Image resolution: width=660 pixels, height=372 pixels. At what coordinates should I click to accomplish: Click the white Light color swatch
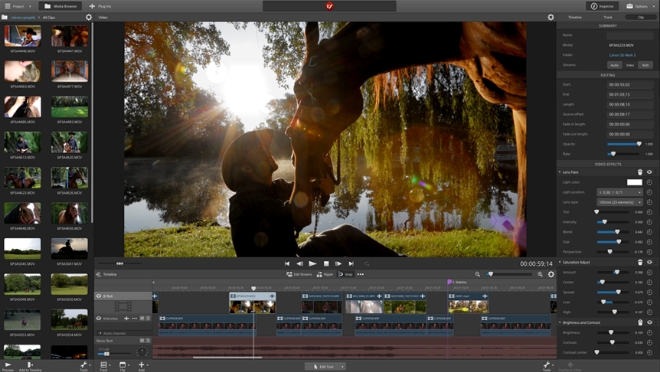point(634,182)
